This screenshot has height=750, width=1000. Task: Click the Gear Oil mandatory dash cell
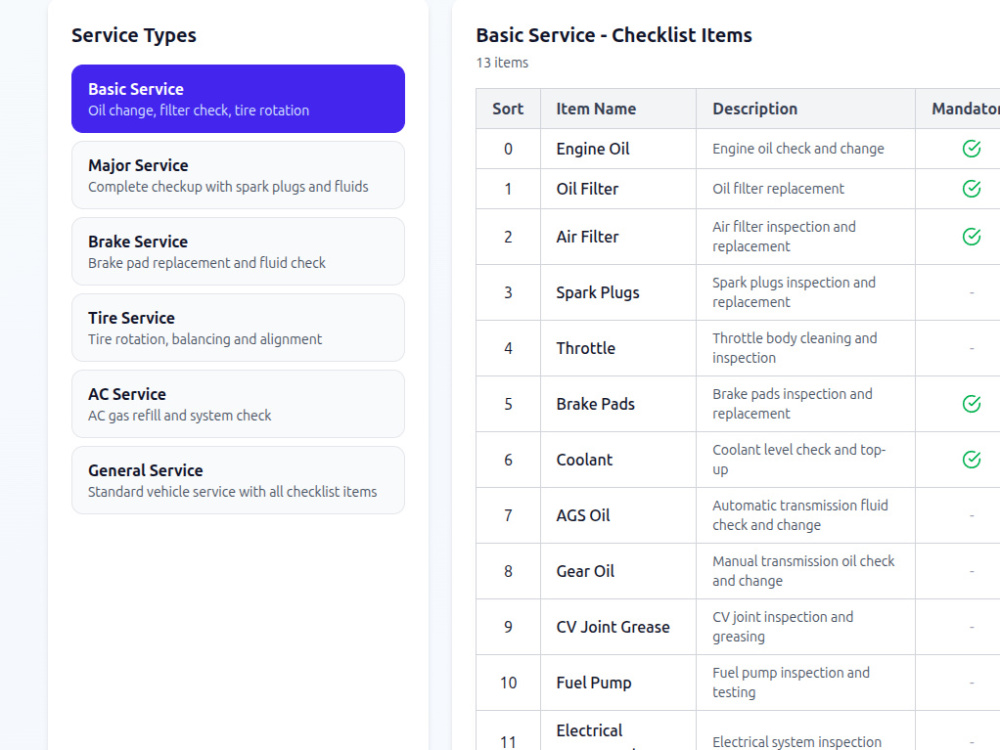(x=971, y=571)
